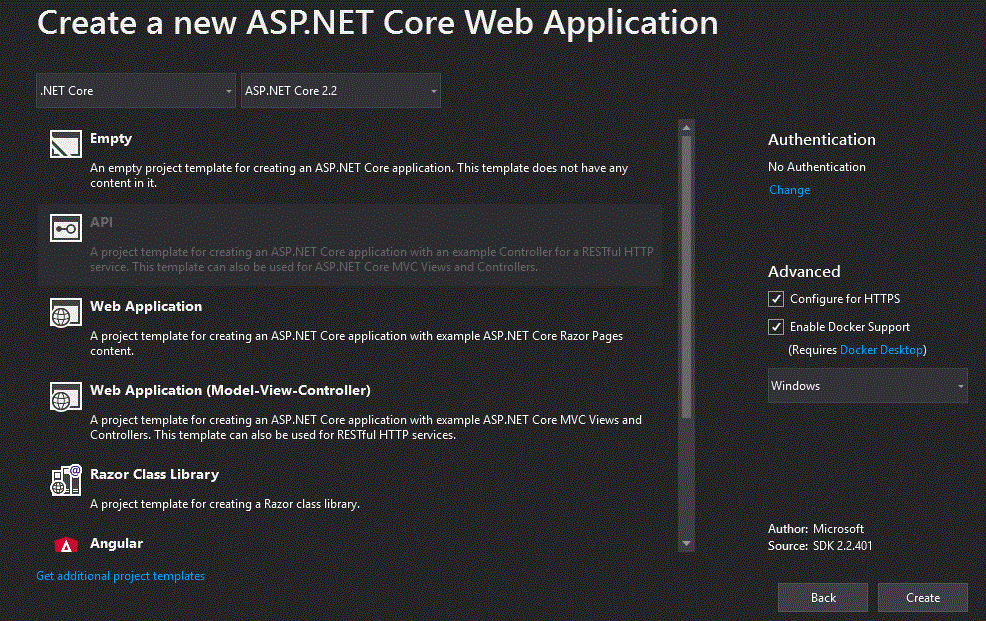Image resolution: width=986 pixels, height=621 pixels.
Task: Click the Web Application (Model-View-Controller) icon
Action: [x=66, y=396]
